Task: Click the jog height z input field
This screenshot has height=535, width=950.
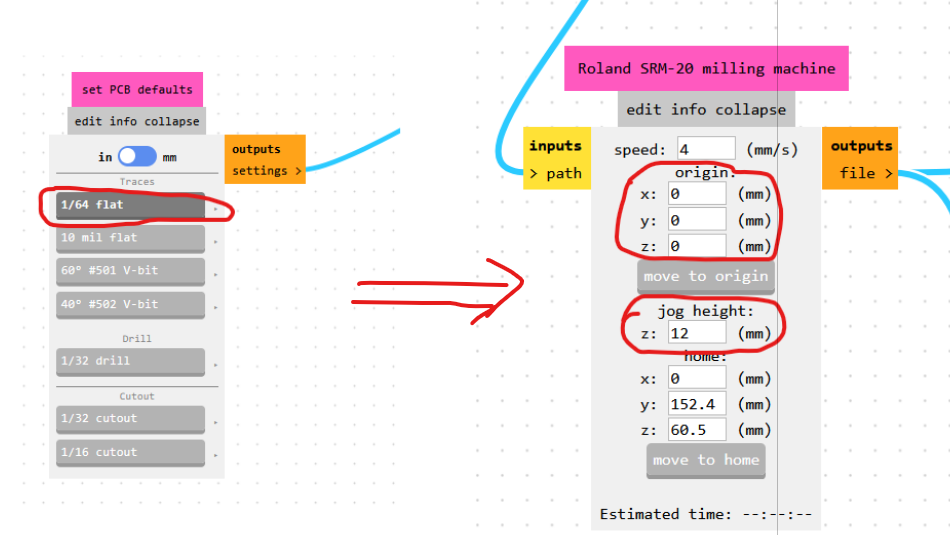Action: pyautogui.click(x=697, y=333)
